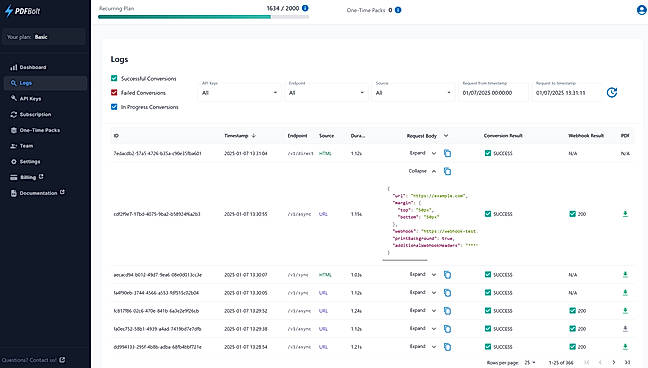The height and width of the screenshot is (368, 648).
Task: Open the Source filter dropdown
Action: [413, 93]
